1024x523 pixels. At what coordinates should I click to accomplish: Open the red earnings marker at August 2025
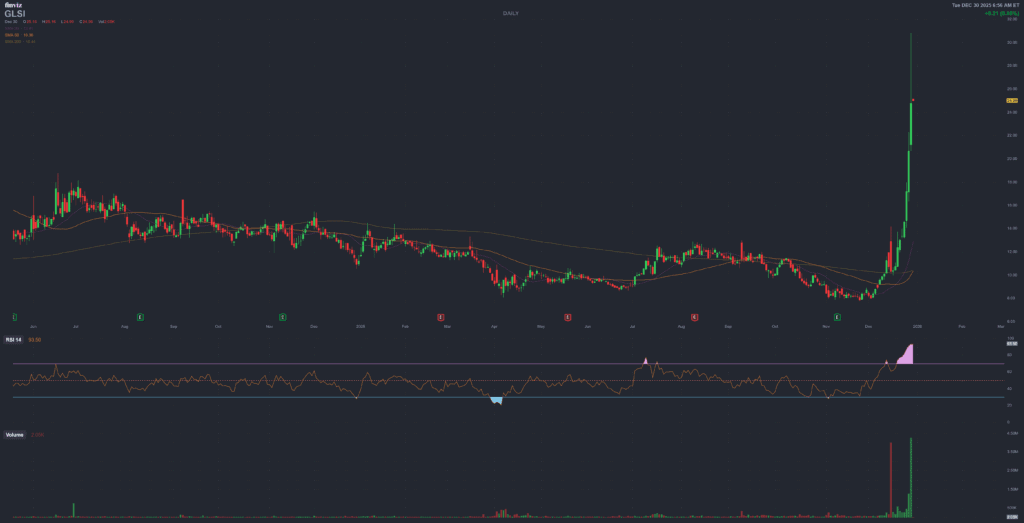pos(695,316)
